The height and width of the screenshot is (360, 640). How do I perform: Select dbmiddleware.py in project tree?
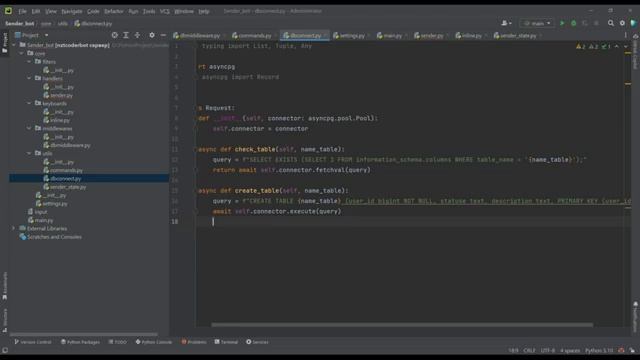[x=67, y=145]
